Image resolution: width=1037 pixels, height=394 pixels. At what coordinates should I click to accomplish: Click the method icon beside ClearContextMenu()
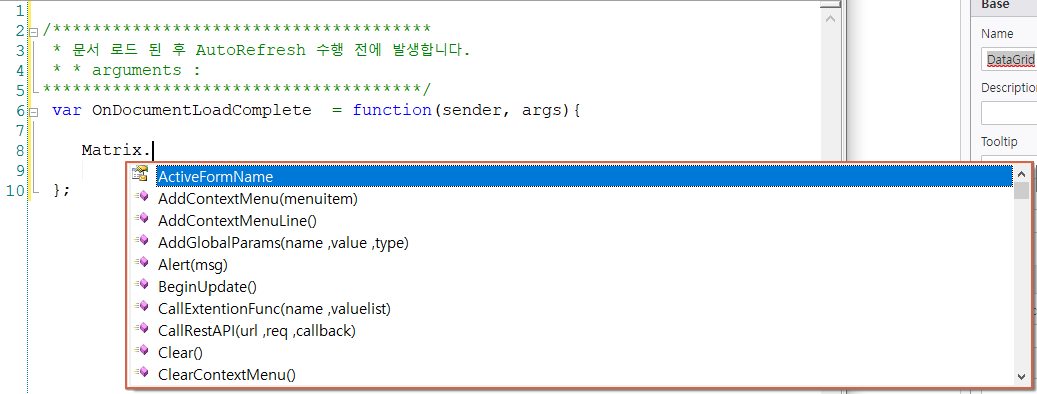click(140, 373)
